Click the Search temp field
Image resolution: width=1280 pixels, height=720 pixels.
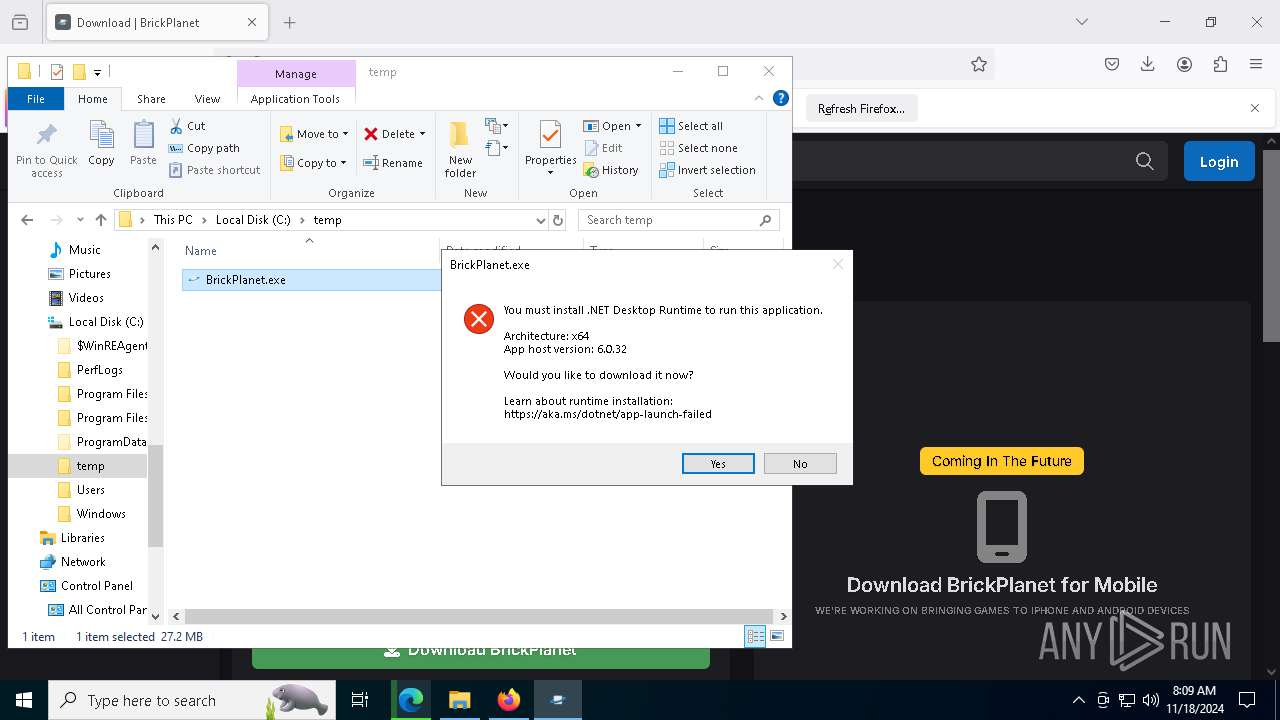[x=680, y=220]
